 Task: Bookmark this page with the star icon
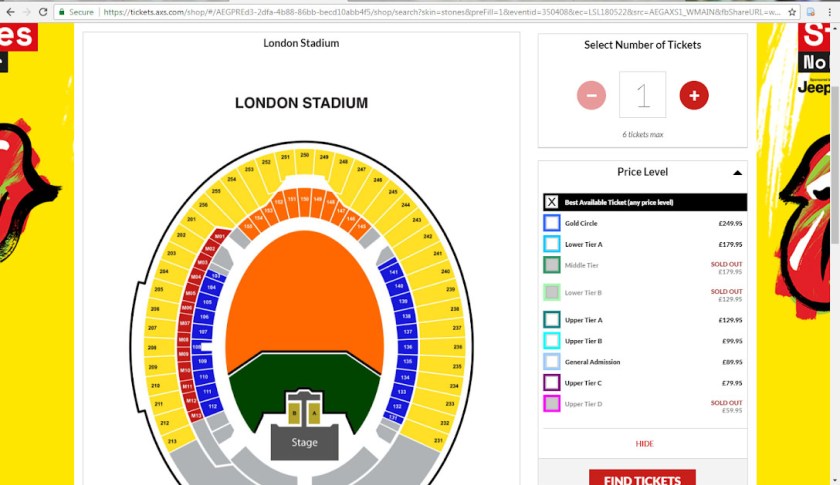click(792, 12)
